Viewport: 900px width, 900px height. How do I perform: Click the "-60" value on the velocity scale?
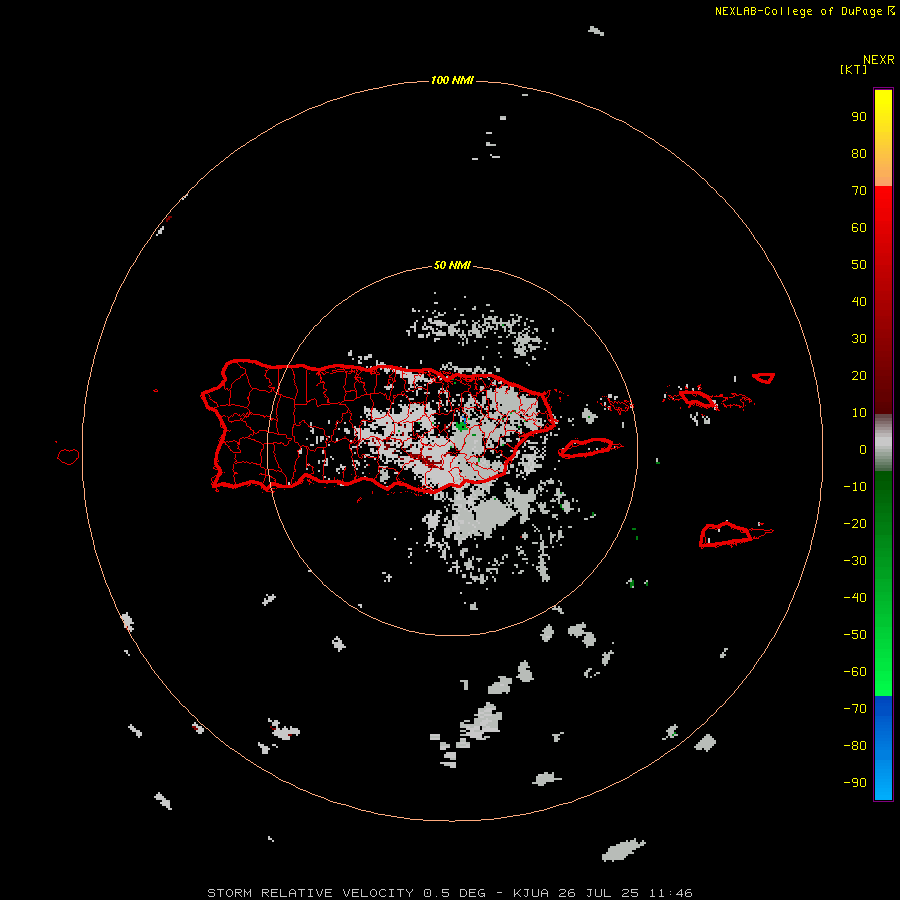pos(855,672)
